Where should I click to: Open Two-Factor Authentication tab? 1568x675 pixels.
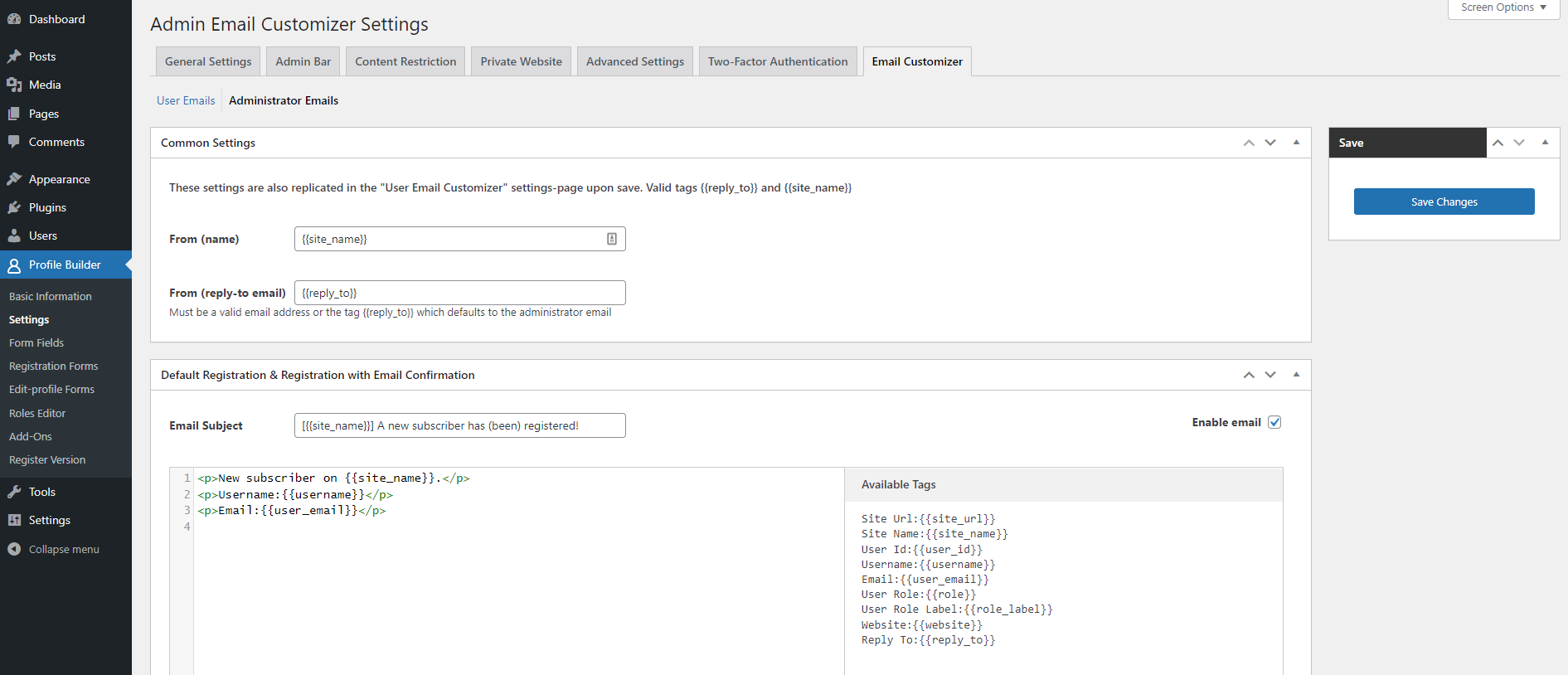(x=778, y=61)
